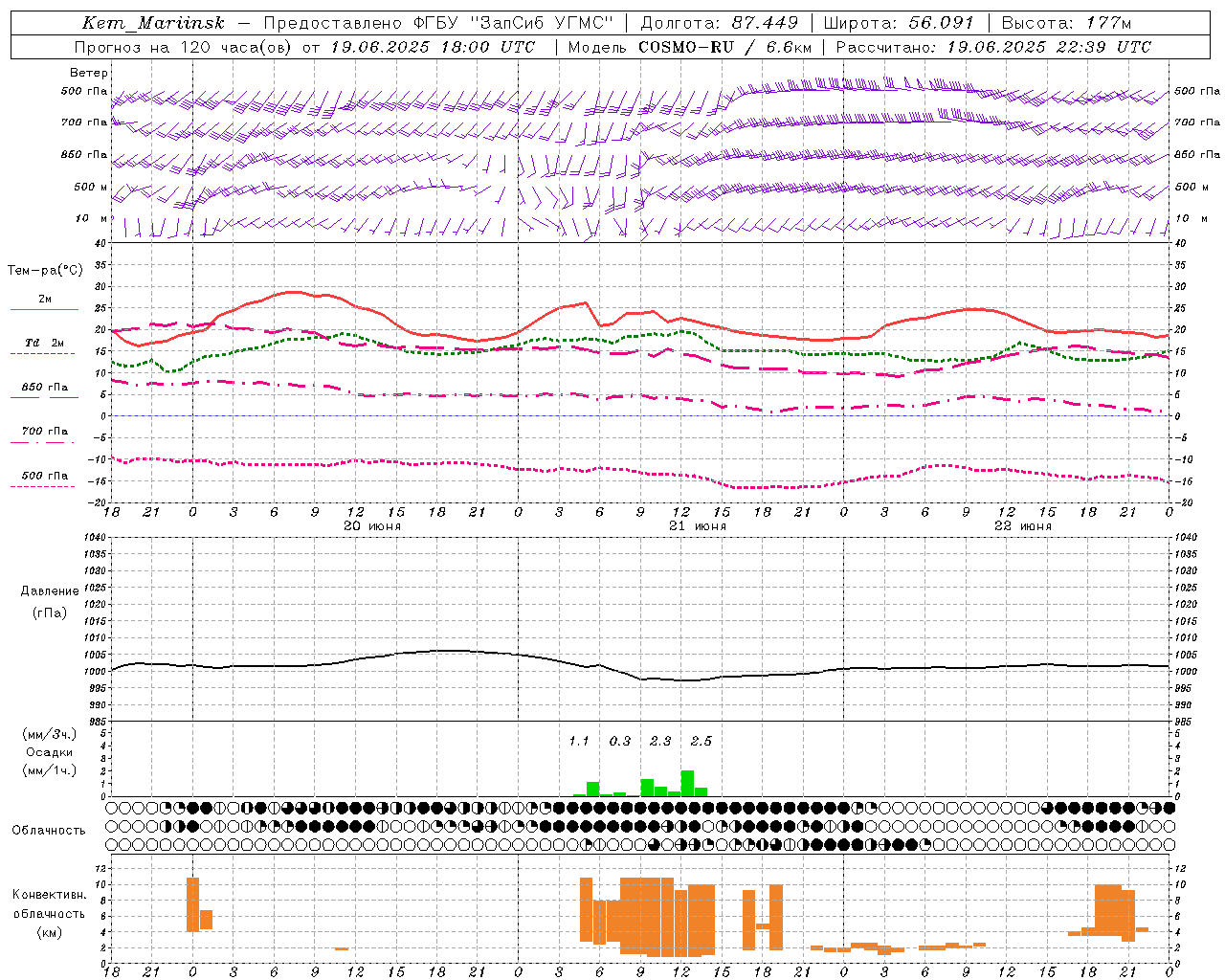
Task: Click the station title "Kem_Mariinsk"
Action: [x=153, y=23]
